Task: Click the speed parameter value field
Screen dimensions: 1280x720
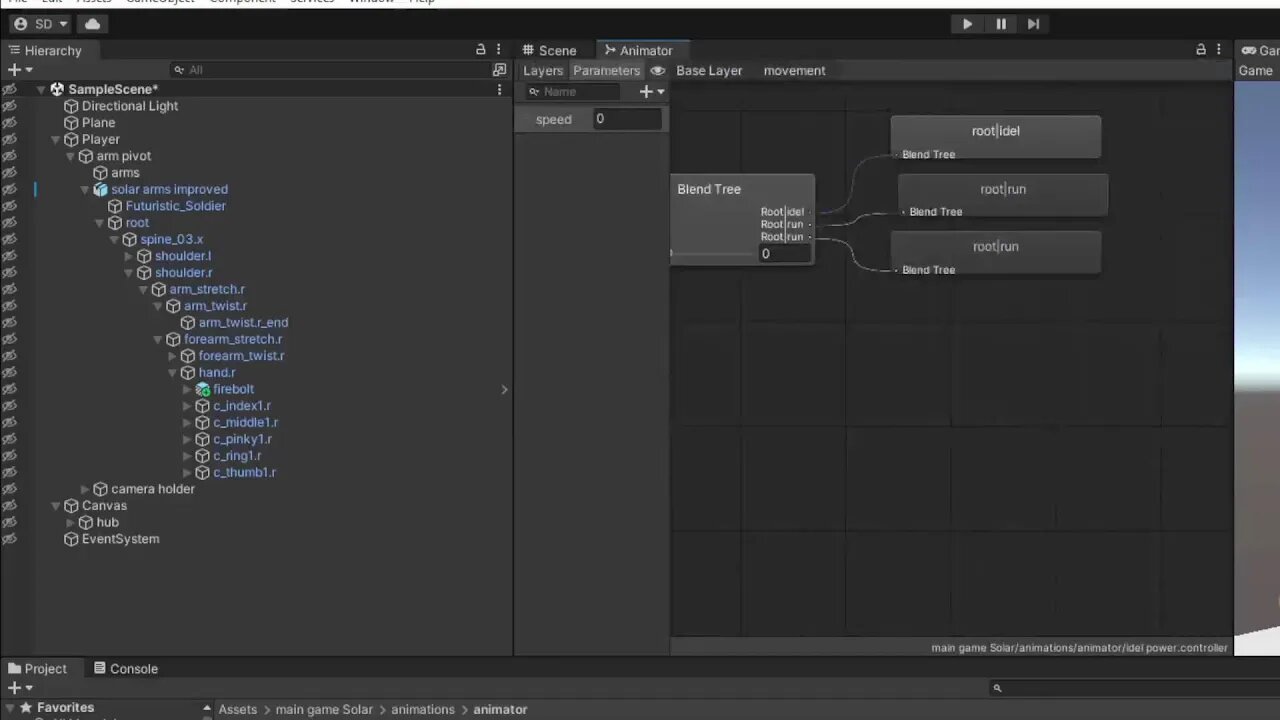Action: pyautogui.click(x=627, y=119)
